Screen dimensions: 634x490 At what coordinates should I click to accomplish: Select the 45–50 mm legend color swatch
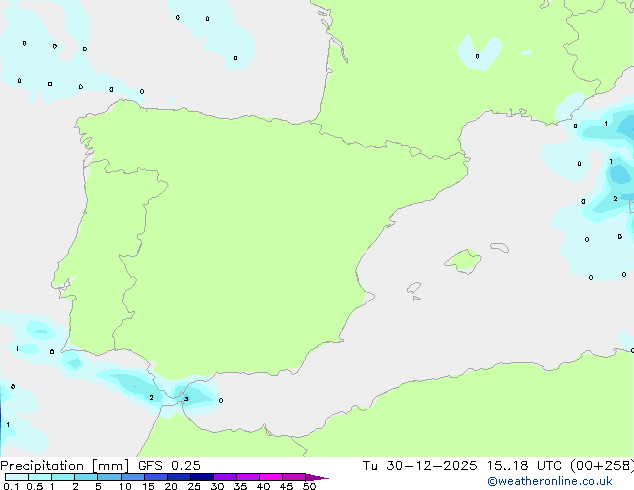[294, 477]
